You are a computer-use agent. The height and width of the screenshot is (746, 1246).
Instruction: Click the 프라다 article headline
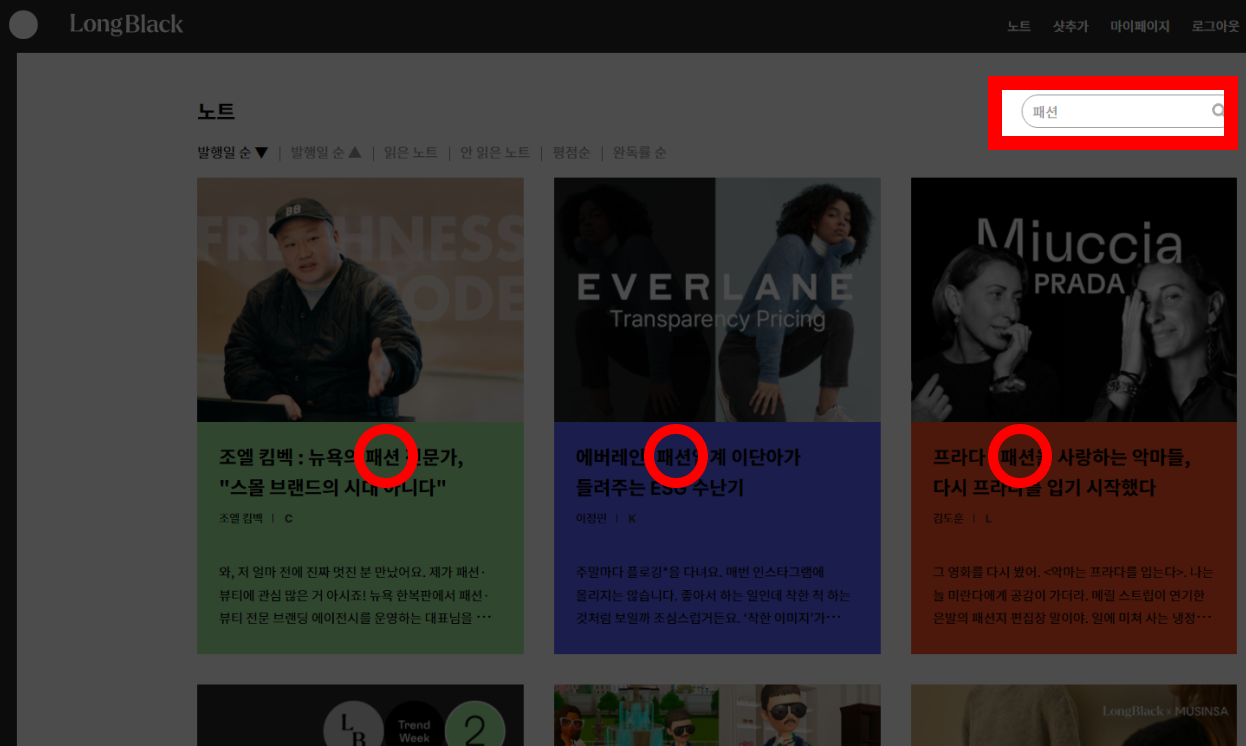point(1060,472)
